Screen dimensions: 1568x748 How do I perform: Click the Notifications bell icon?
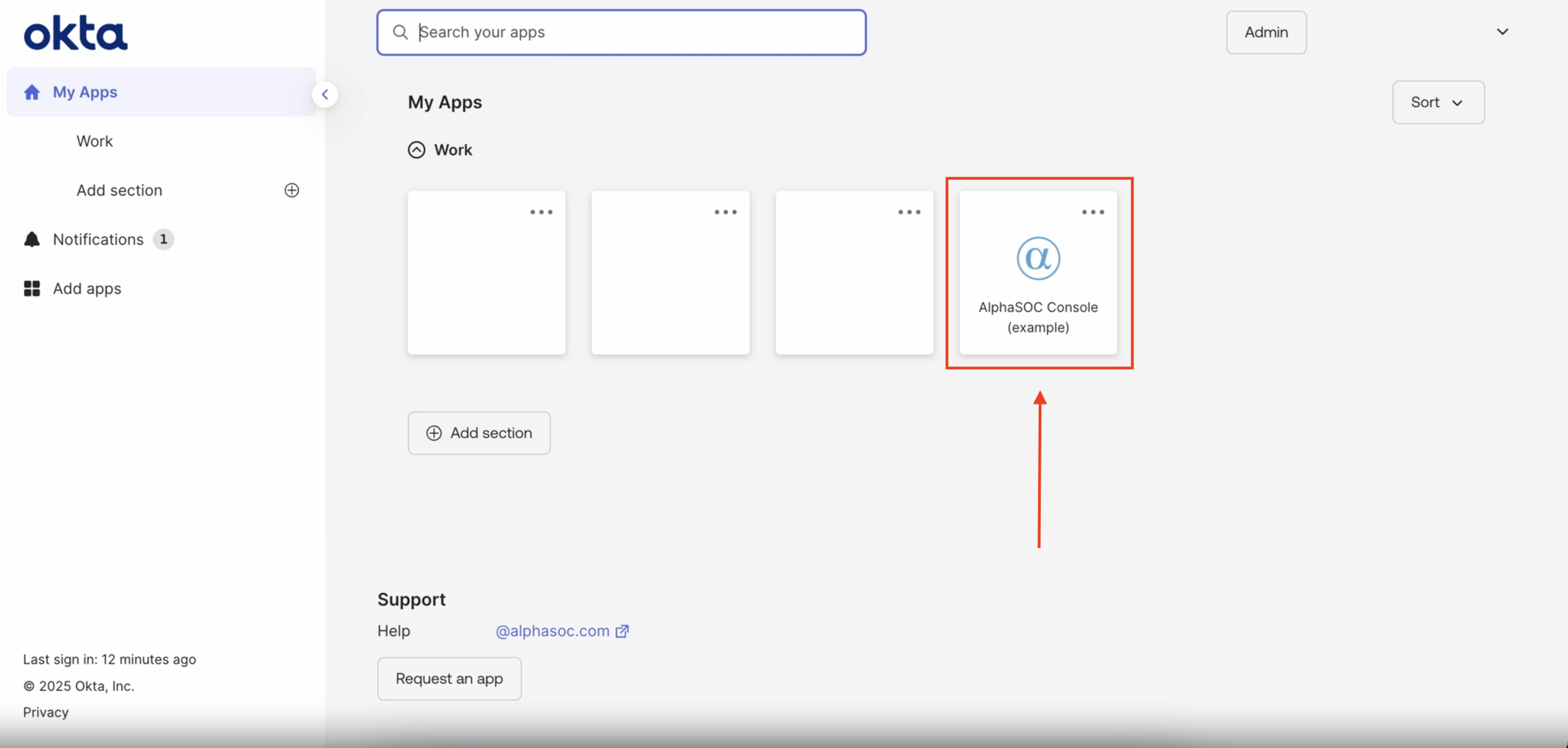pos(32,239)
